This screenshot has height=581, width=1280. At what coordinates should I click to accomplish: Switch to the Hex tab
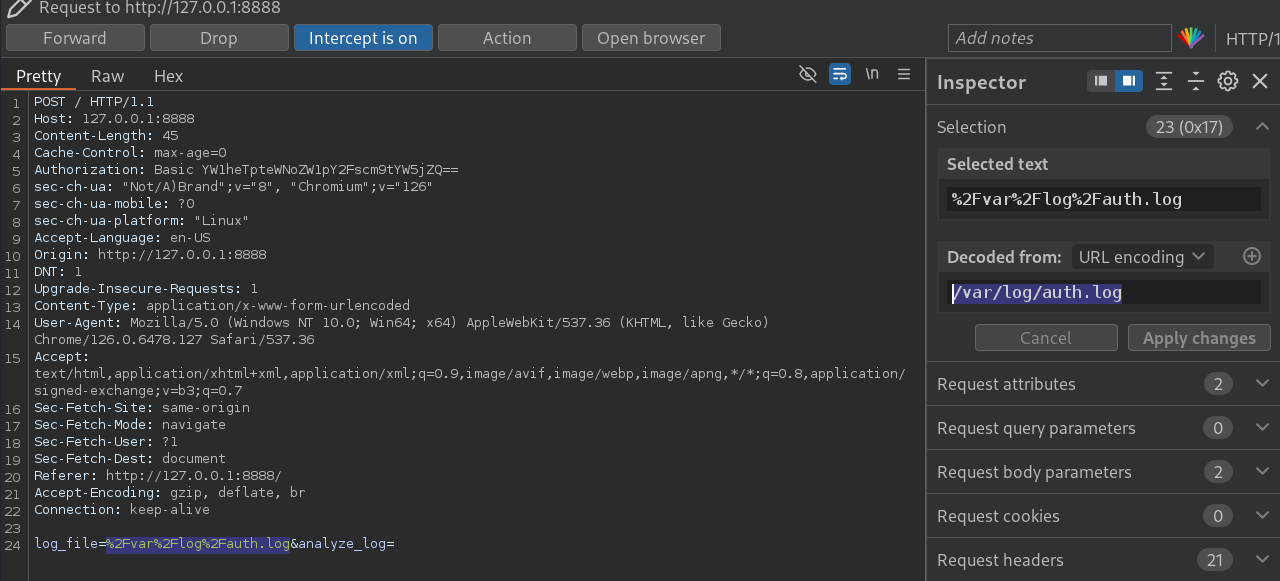coord(169,76)
